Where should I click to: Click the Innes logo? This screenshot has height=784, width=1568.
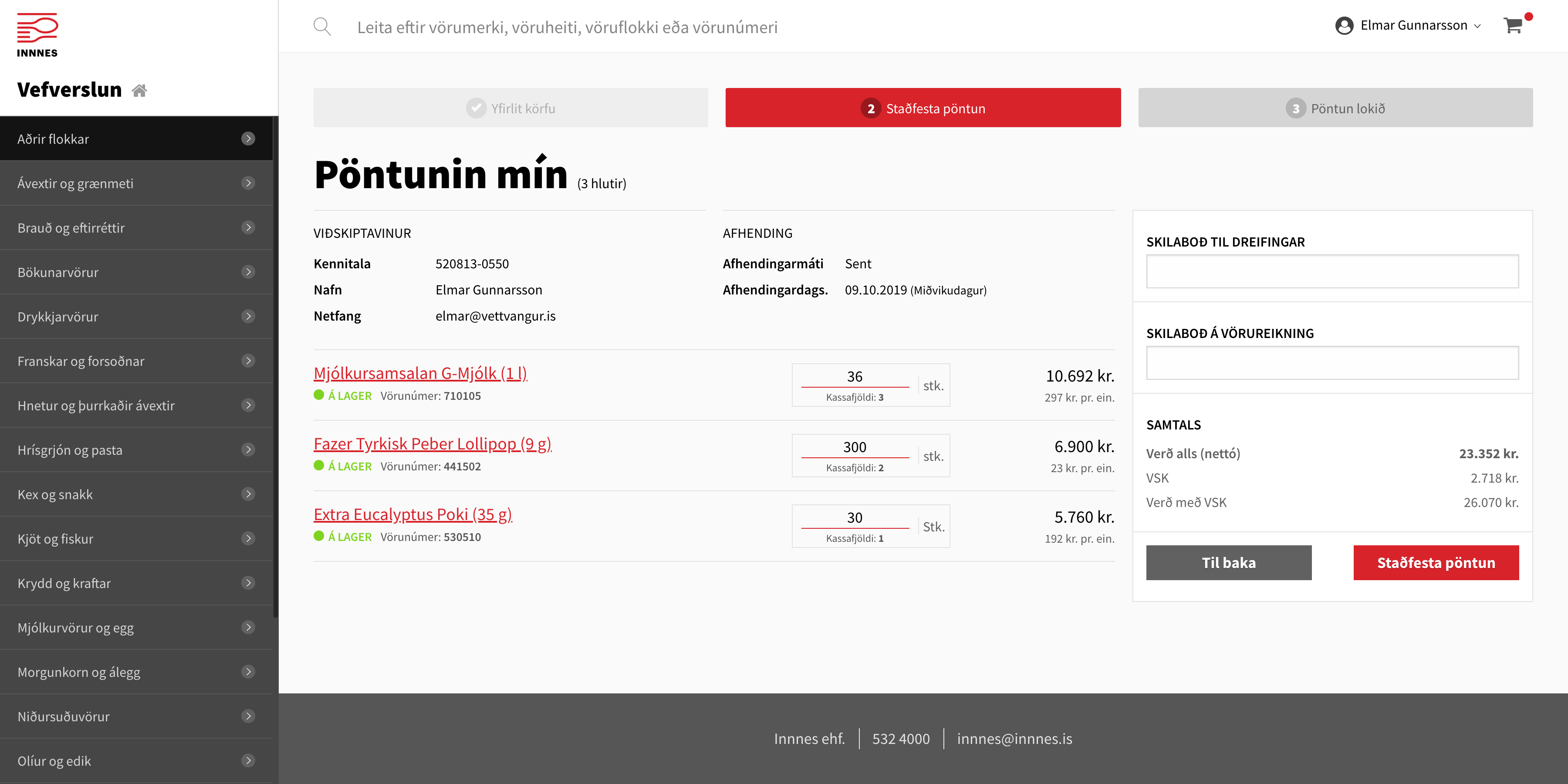click(x=37, y=35)
